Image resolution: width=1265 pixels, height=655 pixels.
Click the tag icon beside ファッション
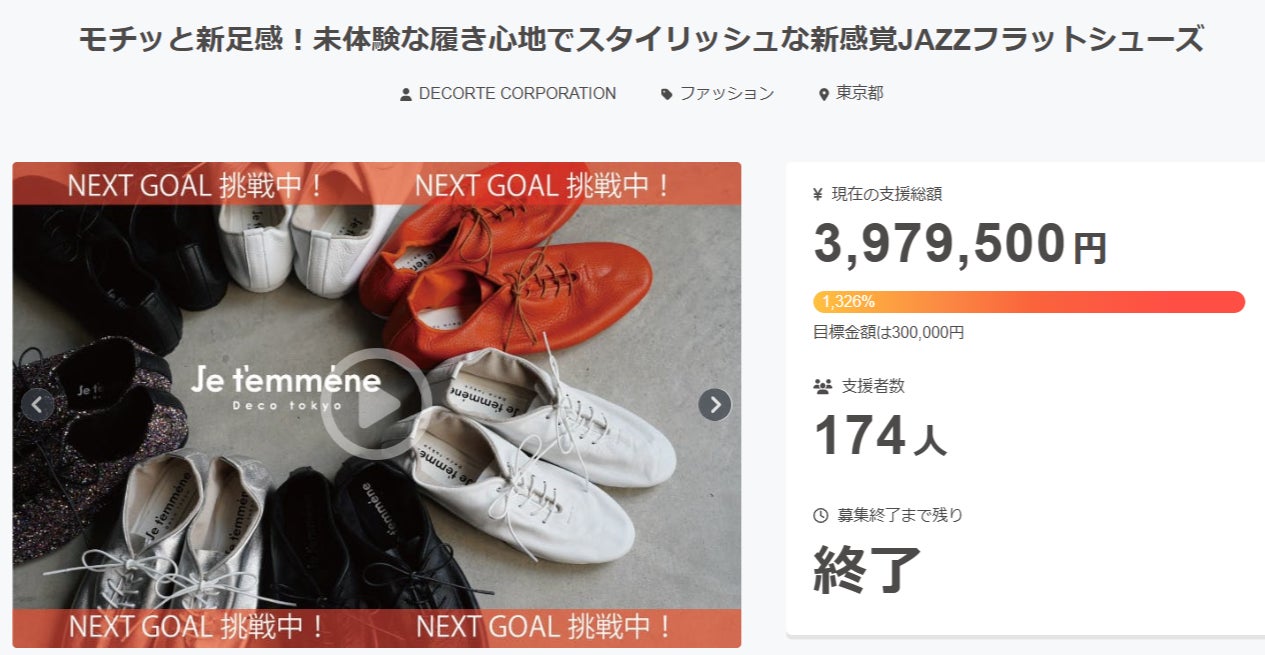pyautogui.click(x=667, y=94)
